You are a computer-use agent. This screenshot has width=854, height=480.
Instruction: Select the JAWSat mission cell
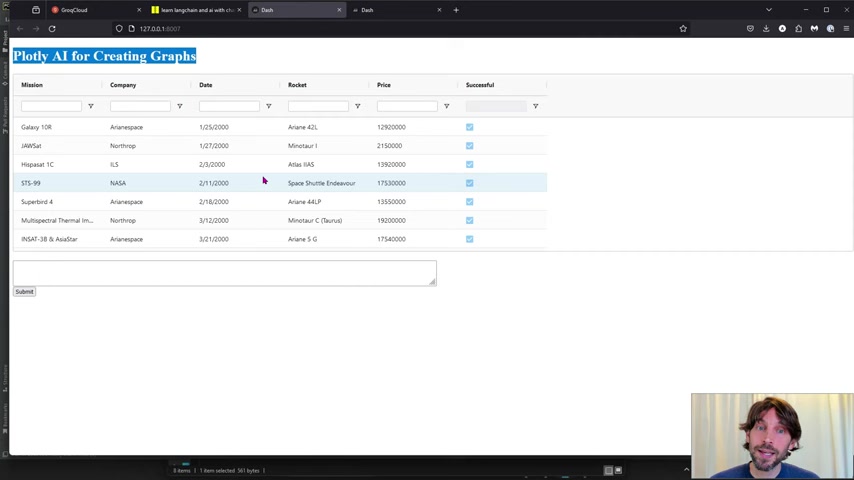coord(58,145)
